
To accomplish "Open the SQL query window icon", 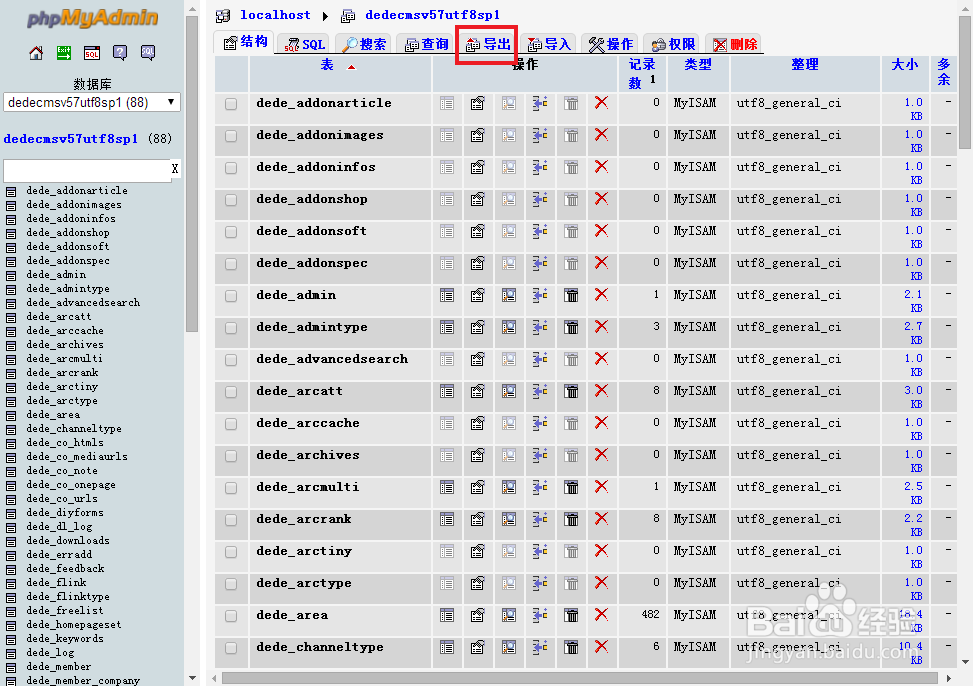I will pyautogui.click(x=92, y=53).
